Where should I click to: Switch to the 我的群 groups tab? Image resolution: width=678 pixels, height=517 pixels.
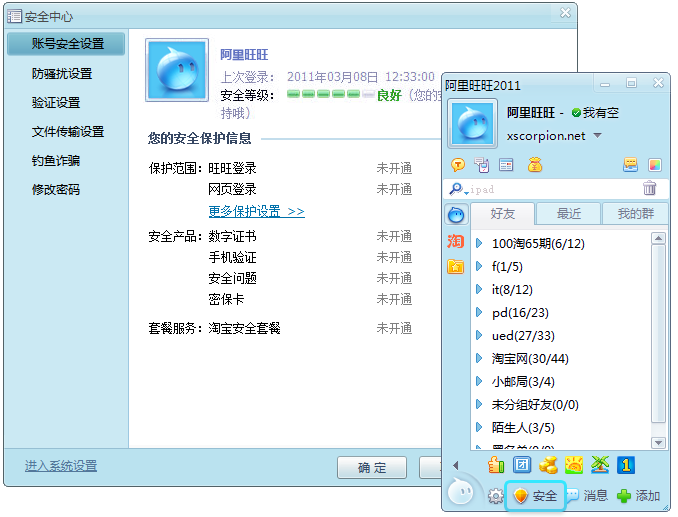point(635,214)
